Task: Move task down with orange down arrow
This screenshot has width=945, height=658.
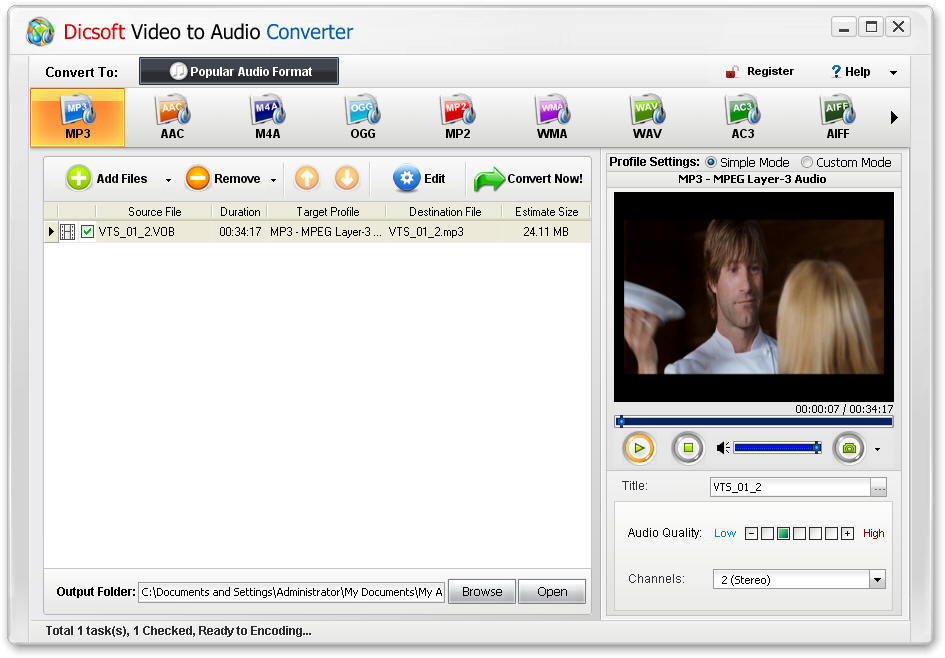Action: click(347, 178)
